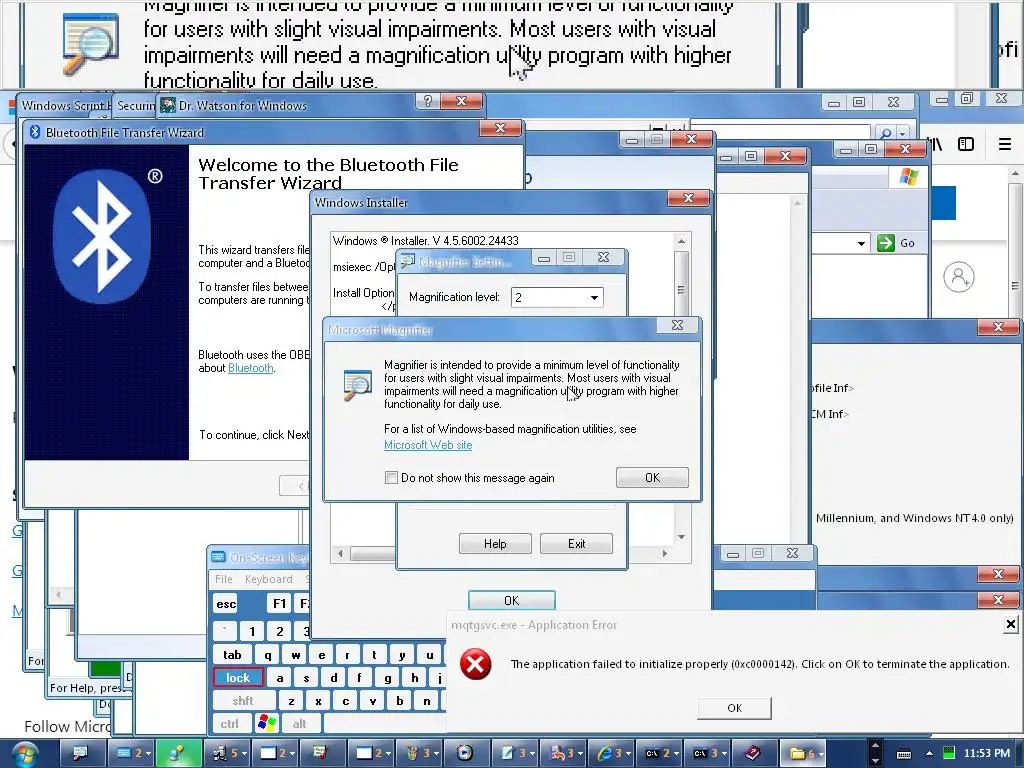
Task: Click the folder taskbar group with 6 windows
Action: 804,753
